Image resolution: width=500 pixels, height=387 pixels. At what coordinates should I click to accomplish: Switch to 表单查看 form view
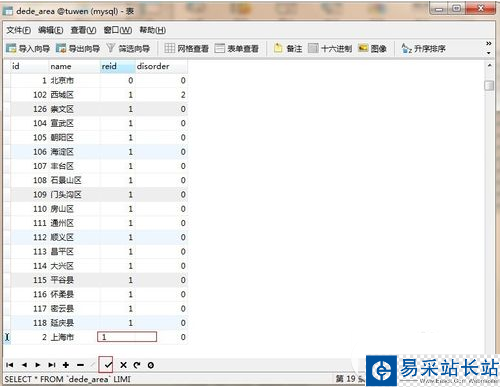click(x=237, y=49)
